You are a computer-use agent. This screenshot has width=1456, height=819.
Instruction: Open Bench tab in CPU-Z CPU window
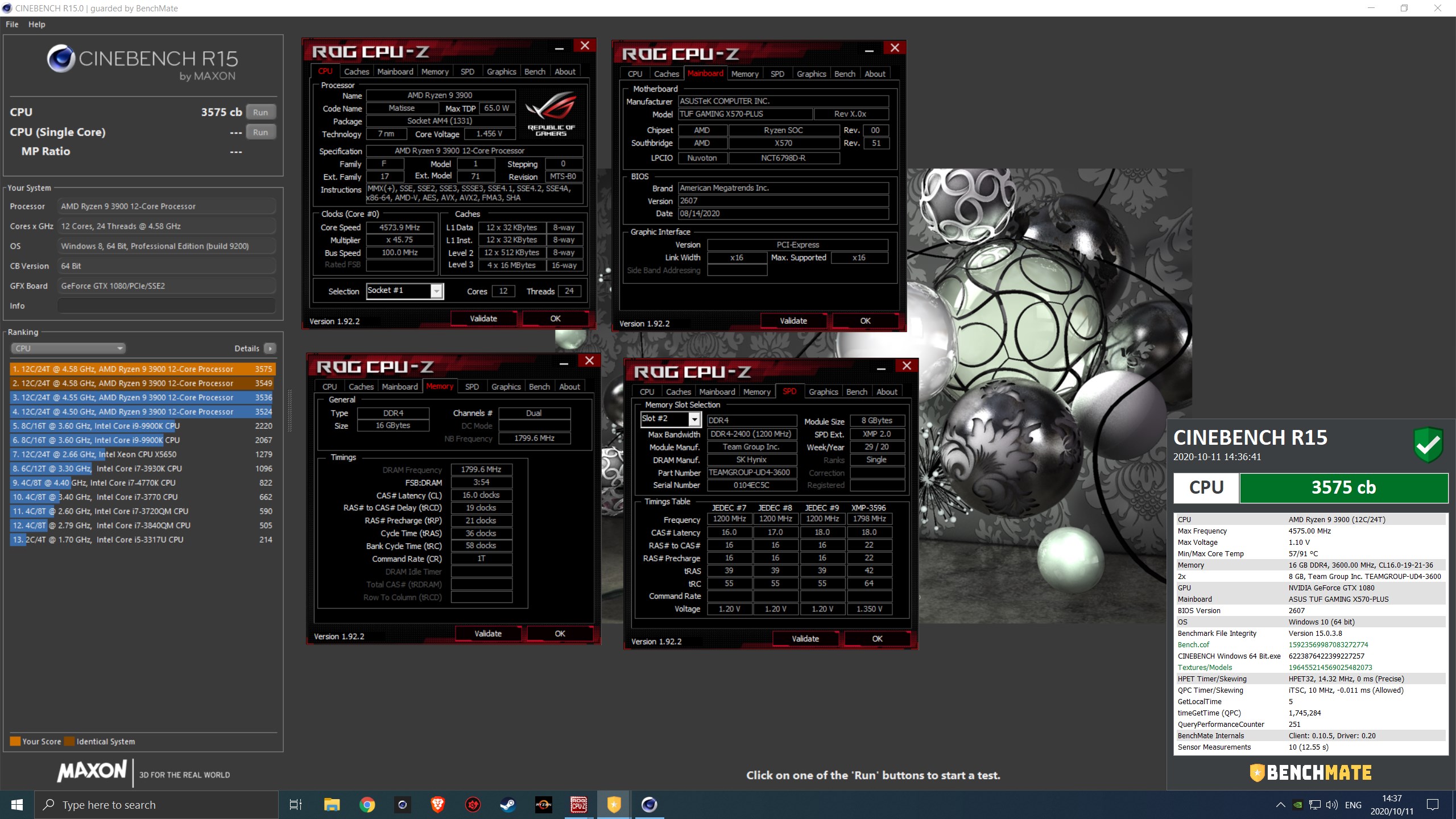click(535, 72)
